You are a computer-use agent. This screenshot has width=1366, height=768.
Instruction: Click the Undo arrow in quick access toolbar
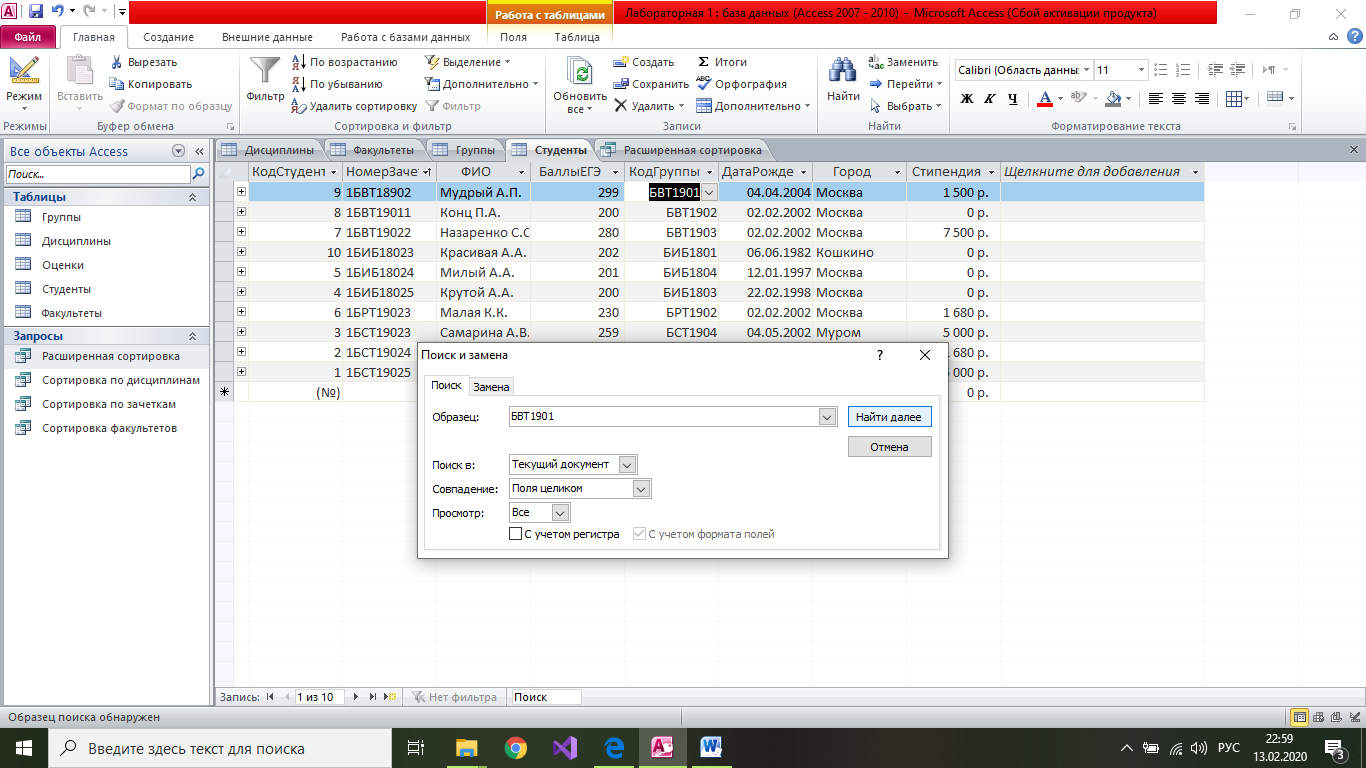point(57,12)
